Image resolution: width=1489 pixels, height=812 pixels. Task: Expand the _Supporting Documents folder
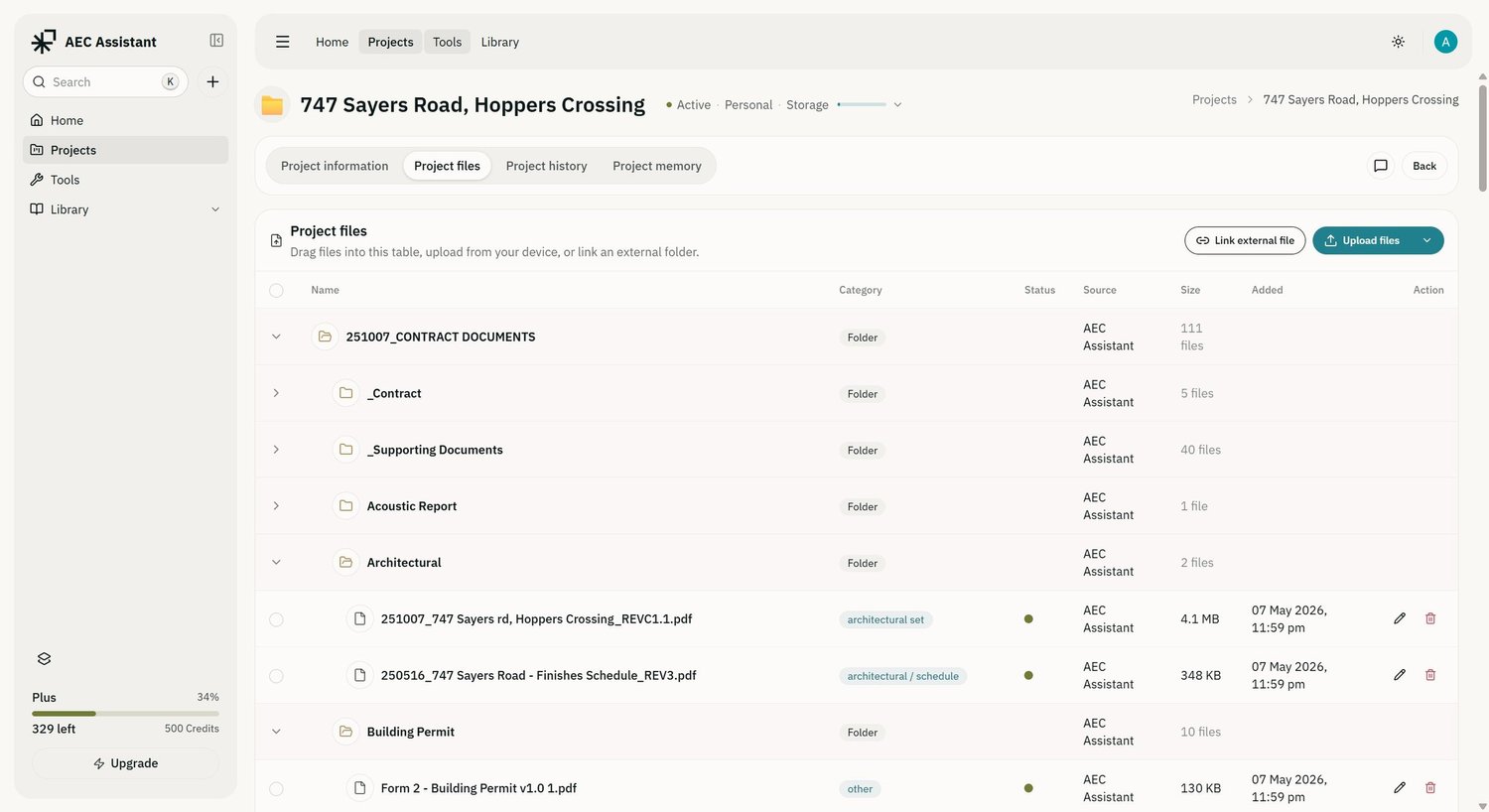[276, 450]
